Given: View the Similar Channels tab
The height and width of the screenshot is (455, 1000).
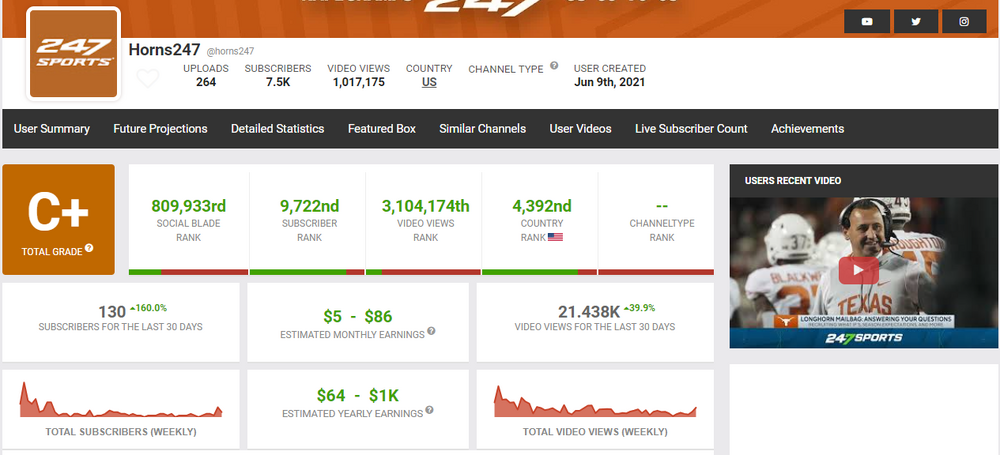Looking at the screenshot, I should pyautogui.click(x=482, y=129).
